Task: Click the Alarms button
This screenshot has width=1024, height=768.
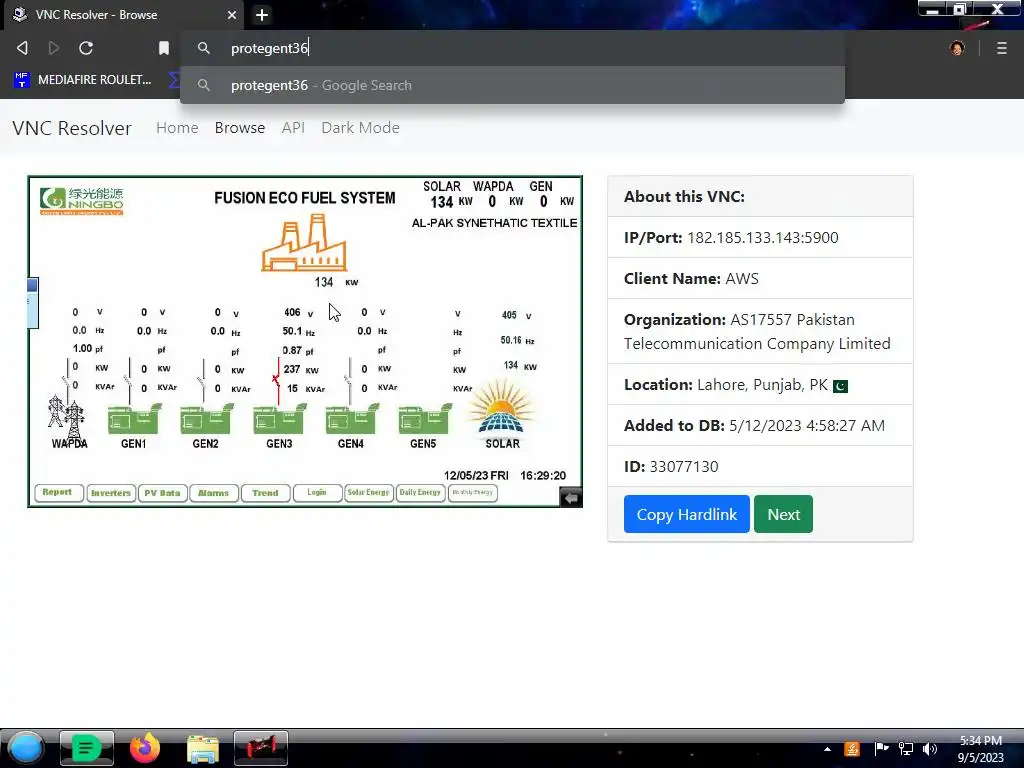Action: tap(214, 493)
